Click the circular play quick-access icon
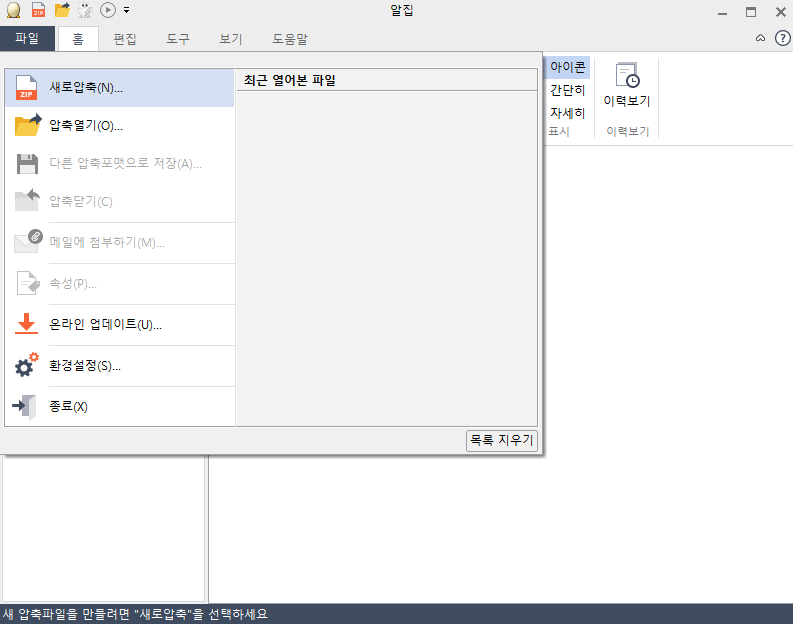Screen dimensions: 793x624 (x=108, y=10)
